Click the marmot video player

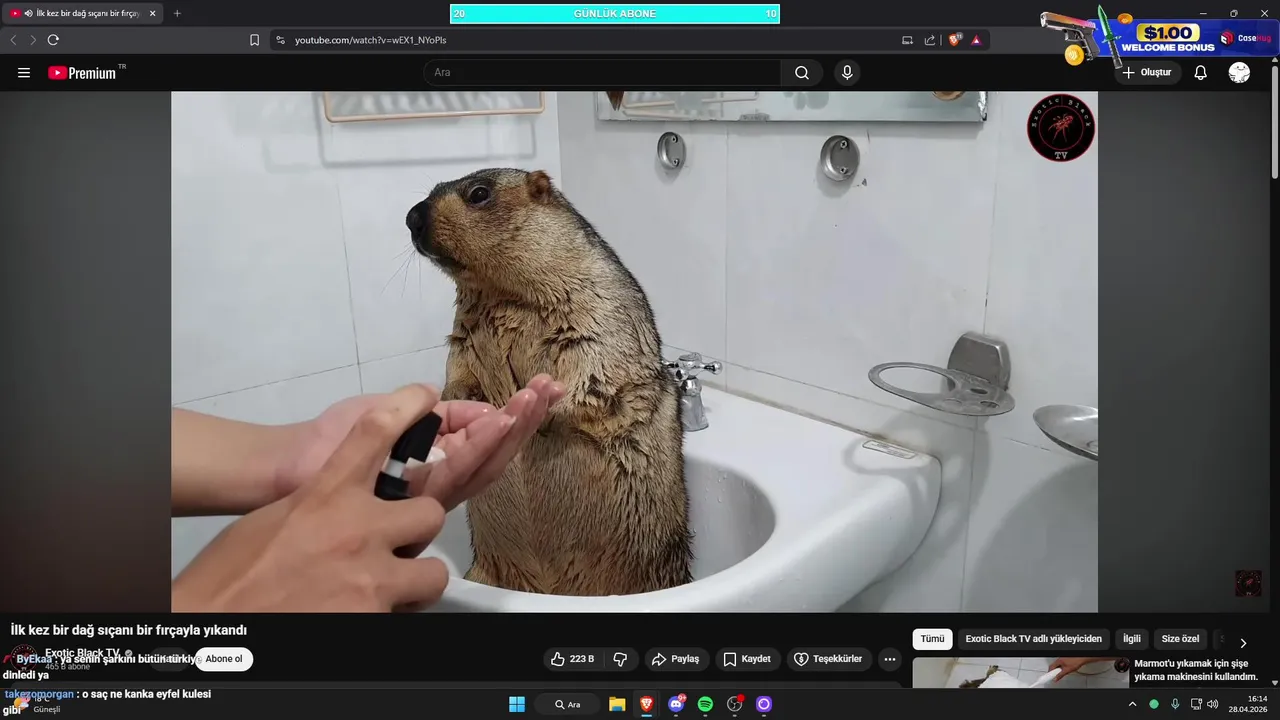634,352
